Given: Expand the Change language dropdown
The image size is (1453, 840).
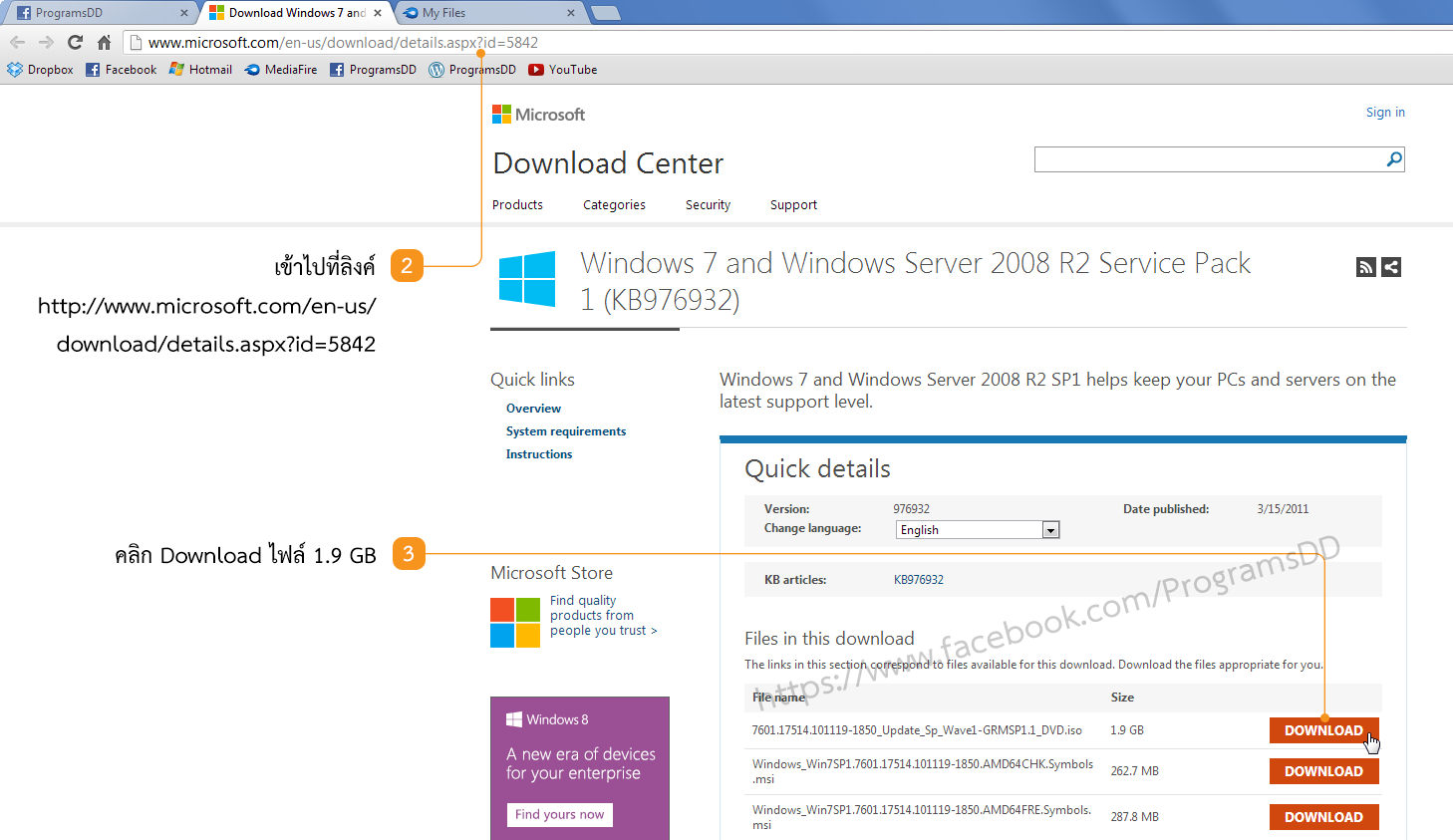Looking at the screenshot, I should pos(1050,530).
